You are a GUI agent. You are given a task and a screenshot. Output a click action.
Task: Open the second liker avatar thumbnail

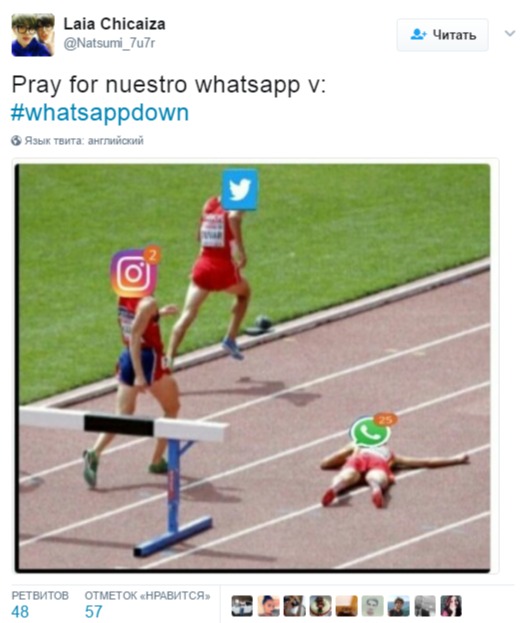tap(268, 606)
